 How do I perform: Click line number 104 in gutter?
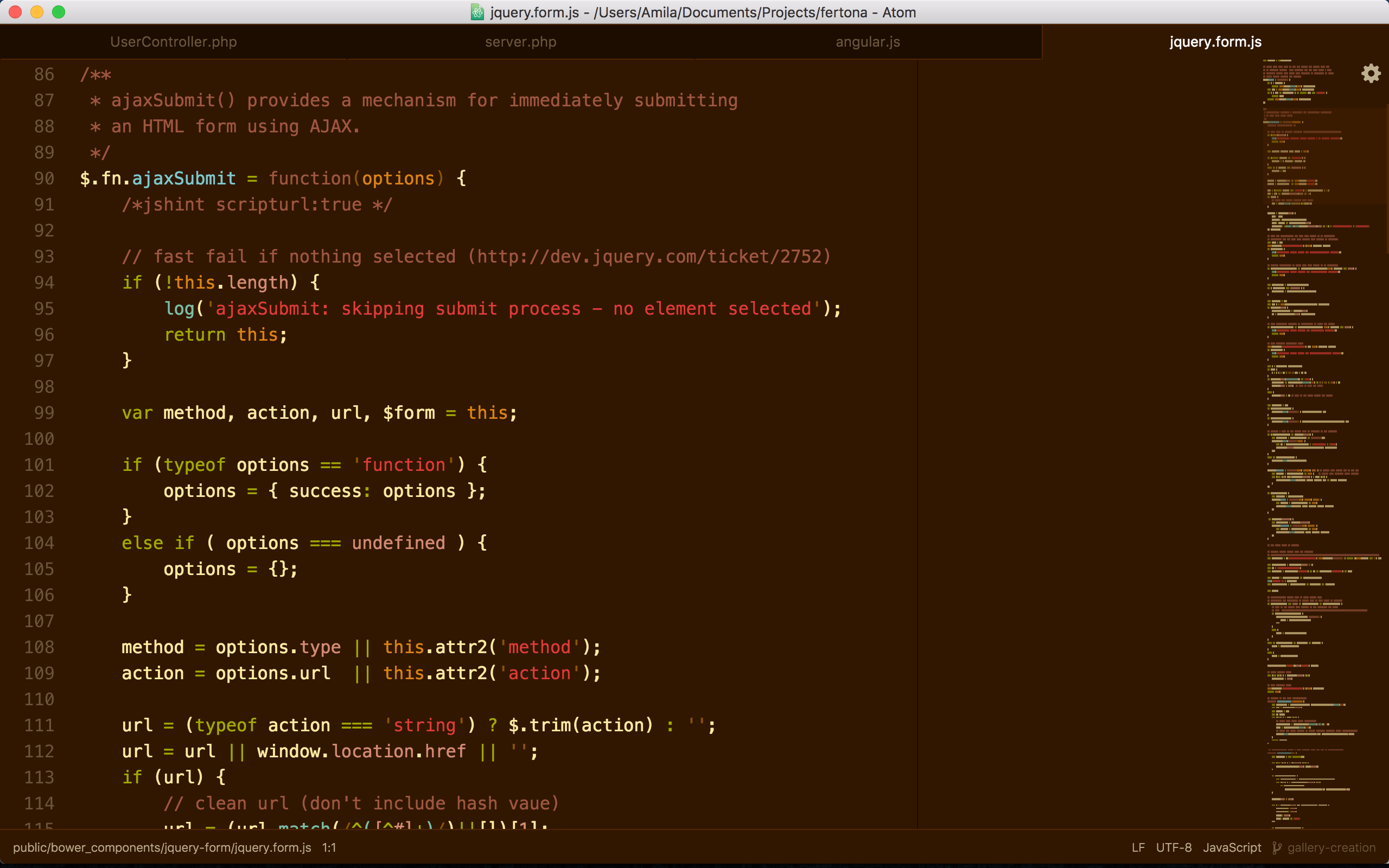(x=39, y=543)
